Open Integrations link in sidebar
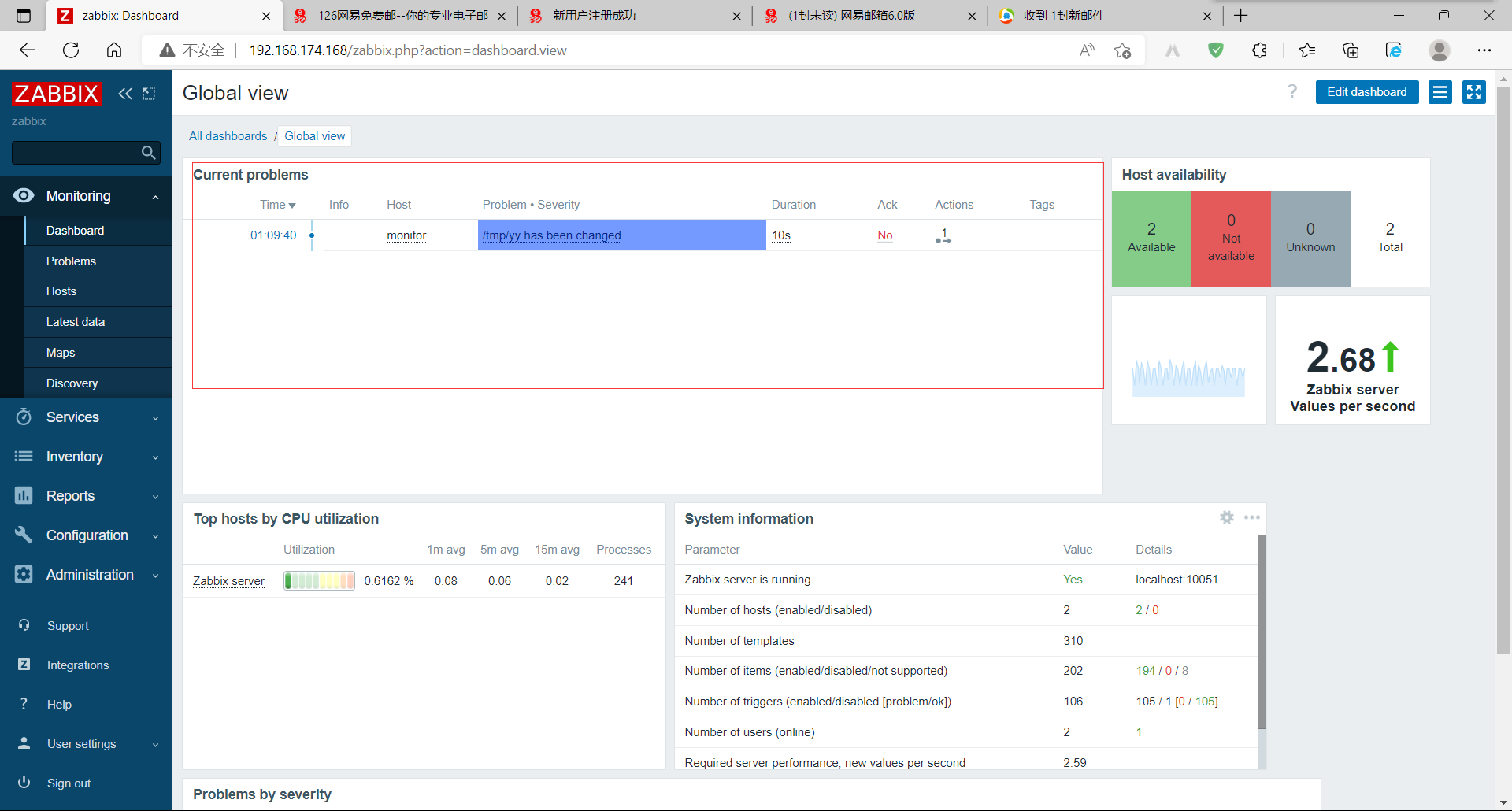The width and height of the screenshot is (1512, 811). [x=78, y=665]
